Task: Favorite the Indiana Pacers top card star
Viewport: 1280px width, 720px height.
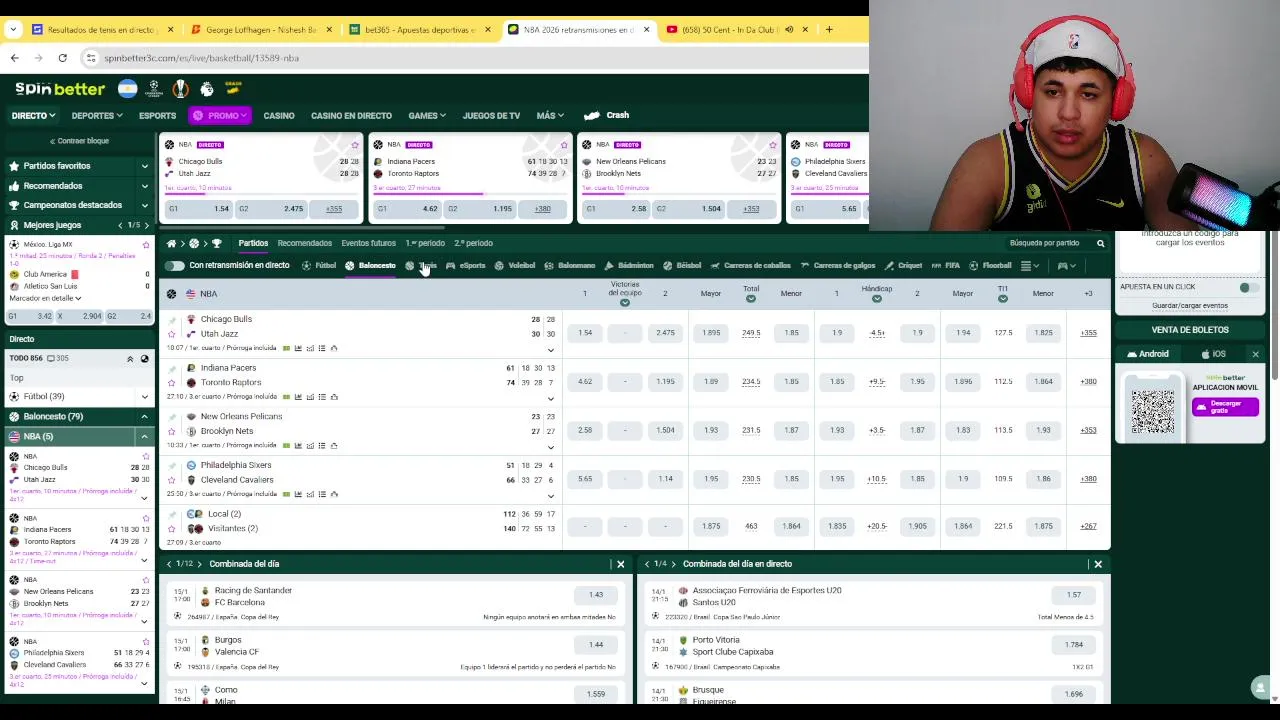Action: pyautogui.click(x=563, y=145)
